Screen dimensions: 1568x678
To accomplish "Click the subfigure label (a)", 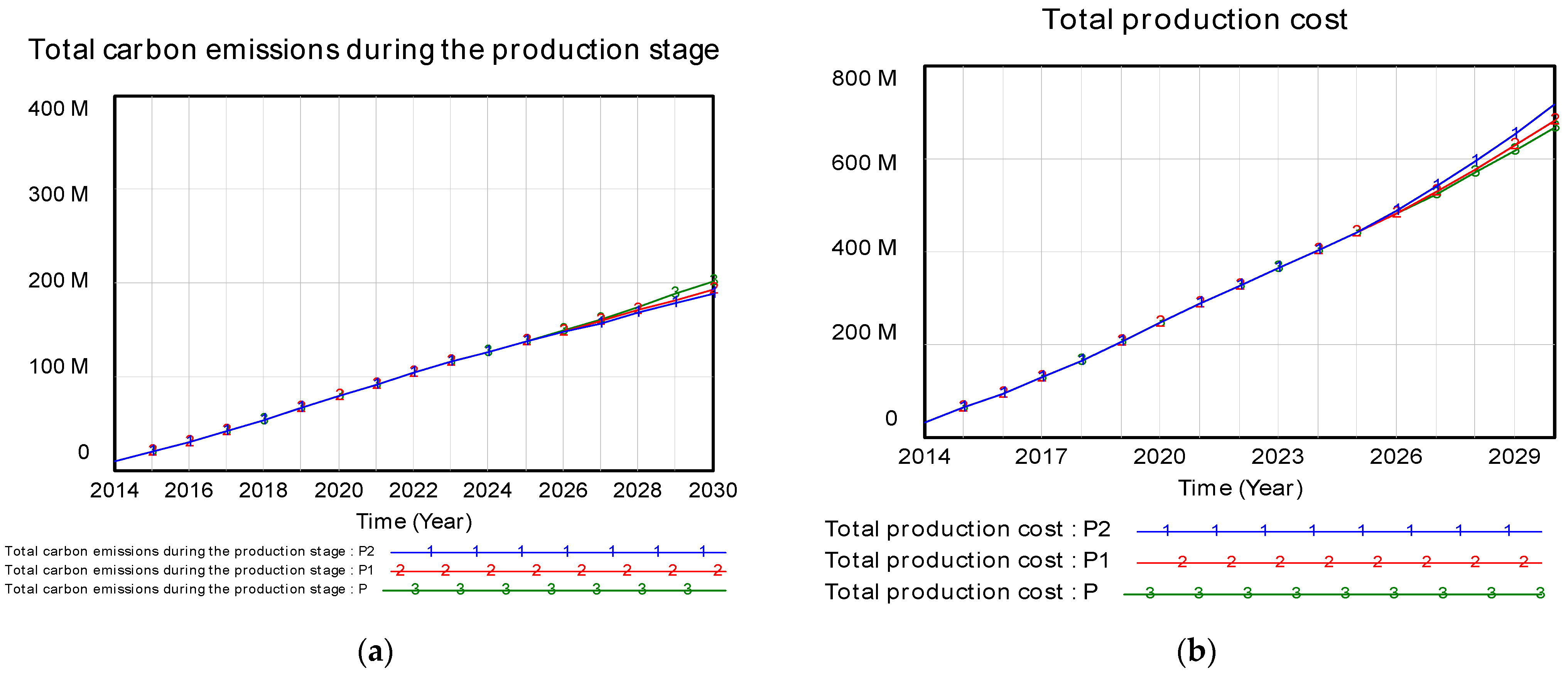I will pos(376,653).
